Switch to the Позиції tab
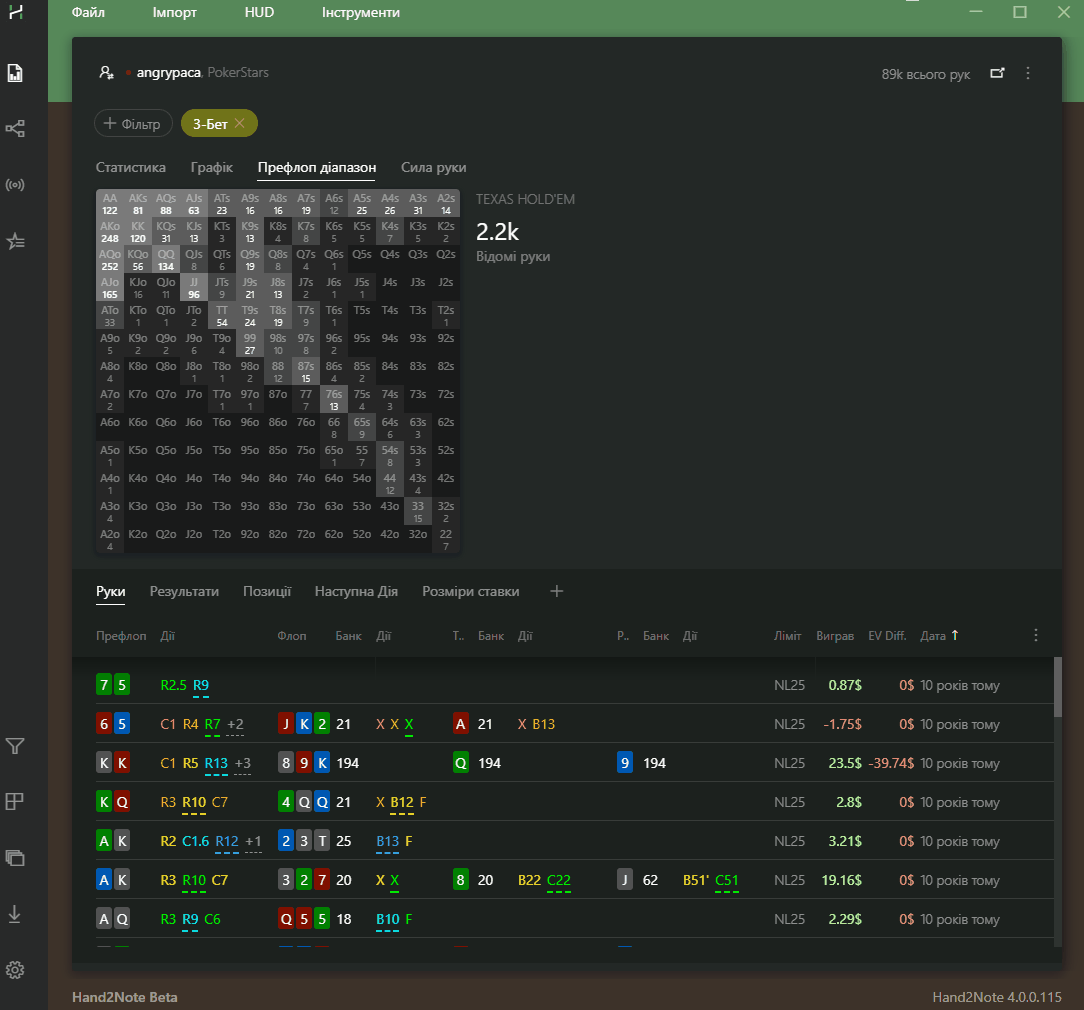 coord(267,591)
